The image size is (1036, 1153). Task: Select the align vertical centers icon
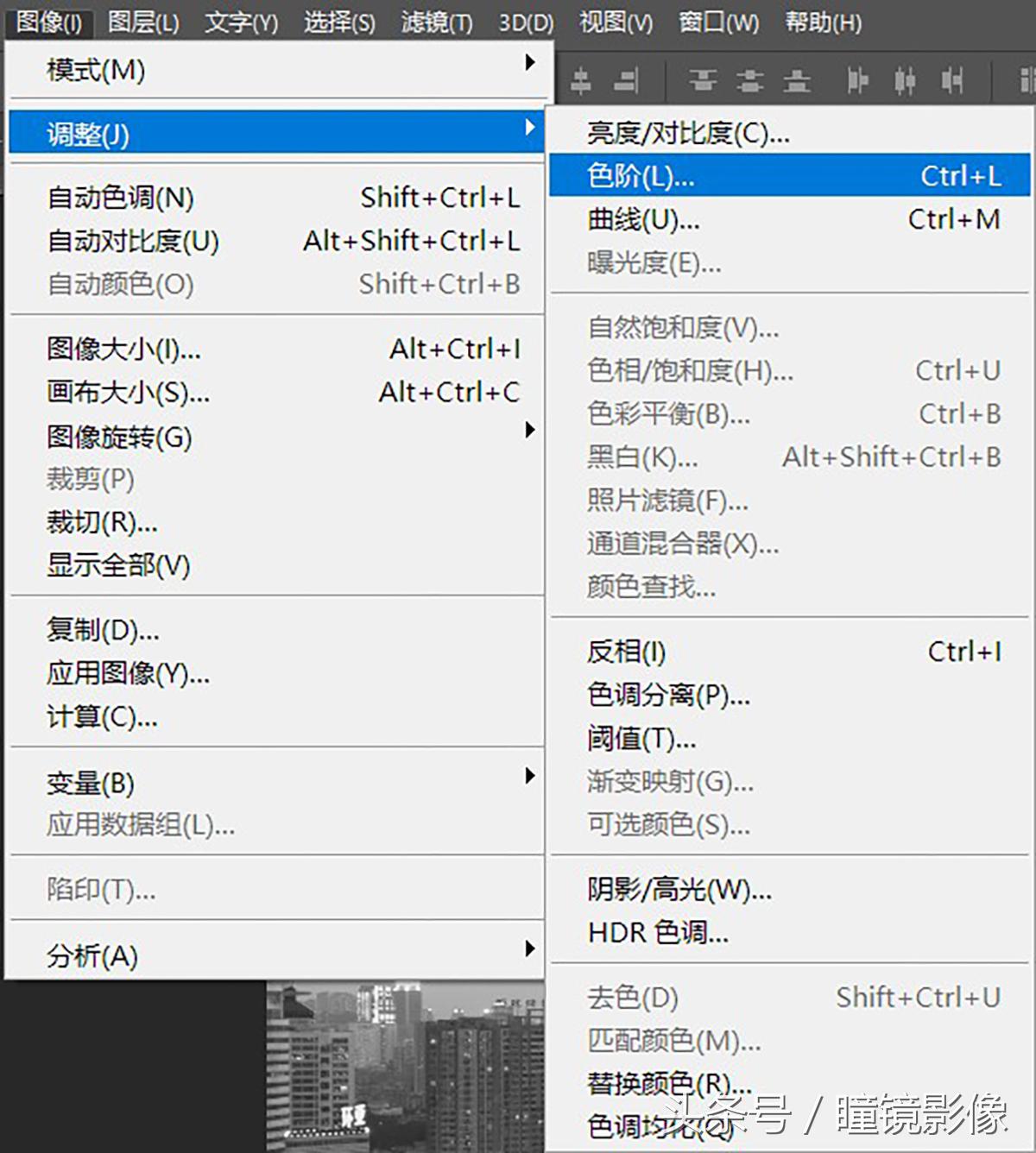[x=580, y=82]
